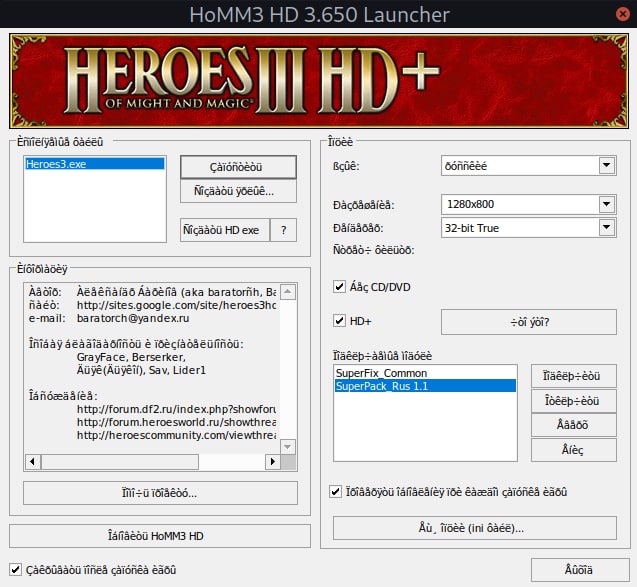Click the button directly above 'HD exe'
The image size is (637, 587).
(x=238, y=191)
